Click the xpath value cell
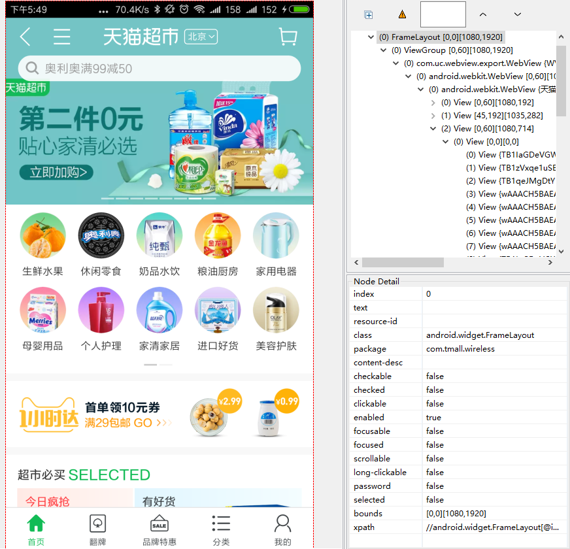570x549 pixels. [x=494, y=527]
